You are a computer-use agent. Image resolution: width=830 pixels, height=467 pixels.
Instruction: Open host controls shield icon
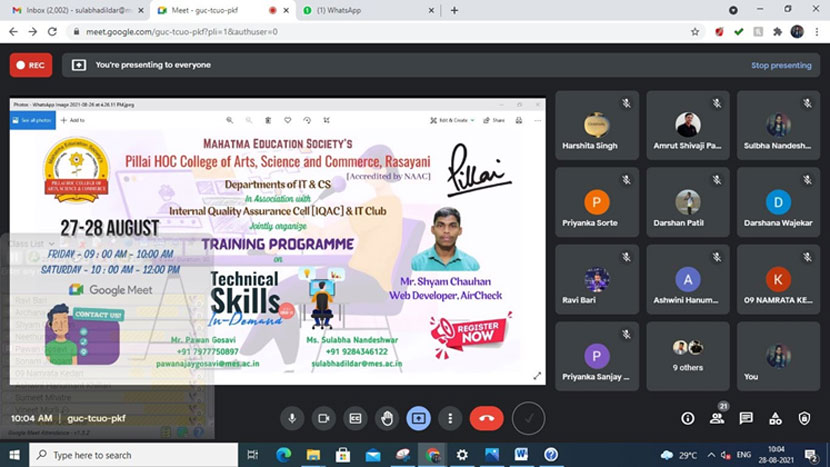804,419
